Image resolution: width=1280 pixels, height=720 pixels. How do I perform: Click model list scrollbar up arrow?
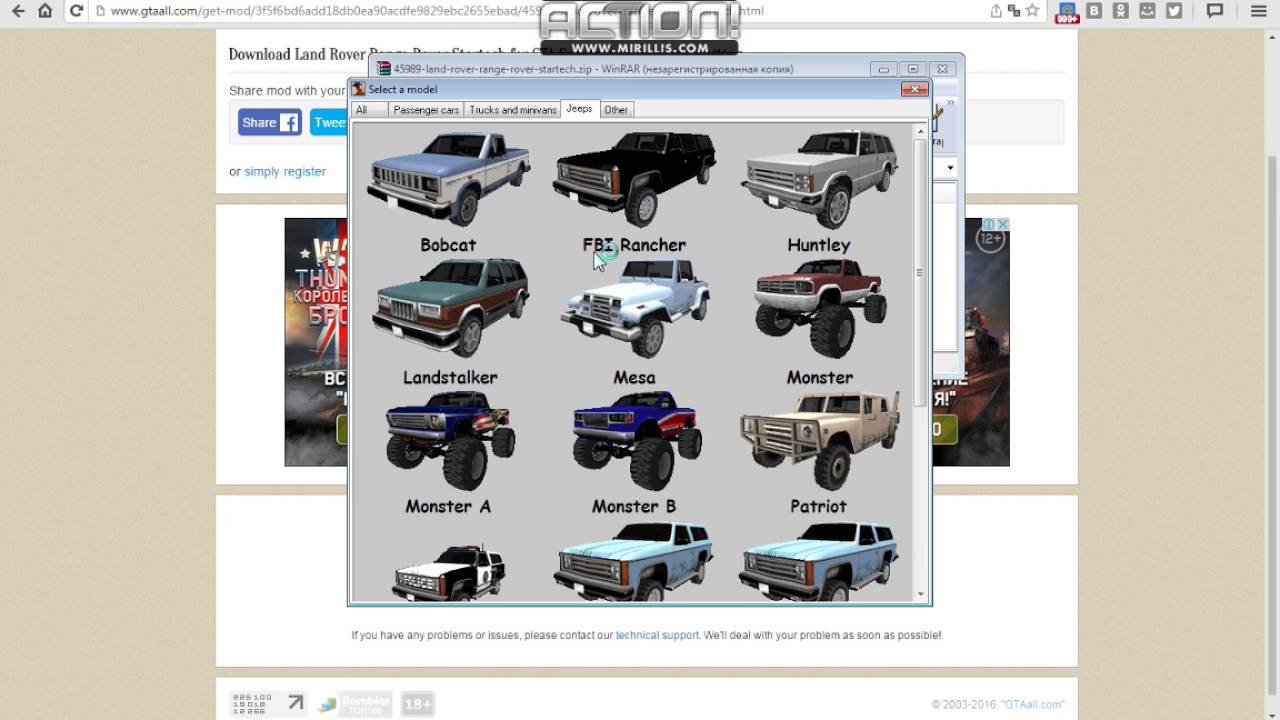coord(920,131)
